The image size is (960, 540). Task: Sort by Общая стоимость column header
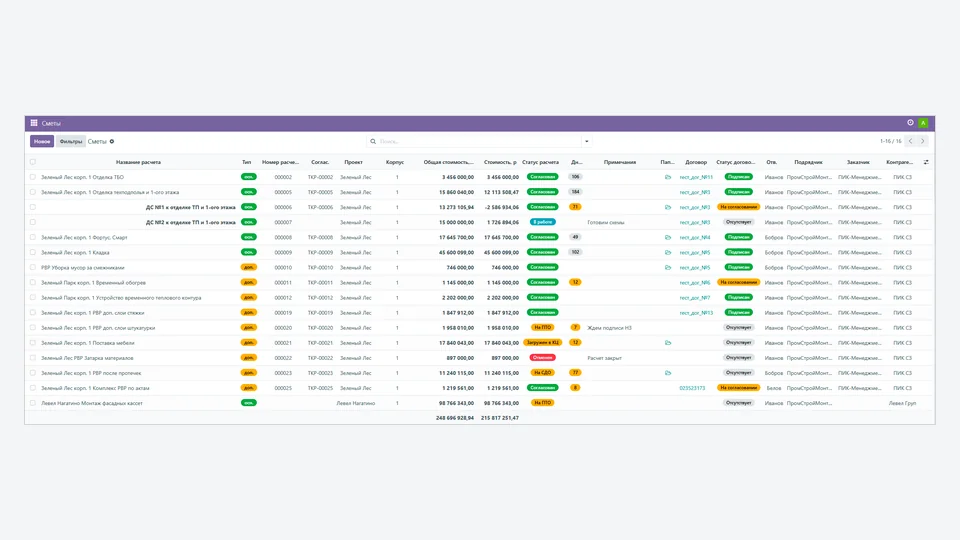(449, 162)
